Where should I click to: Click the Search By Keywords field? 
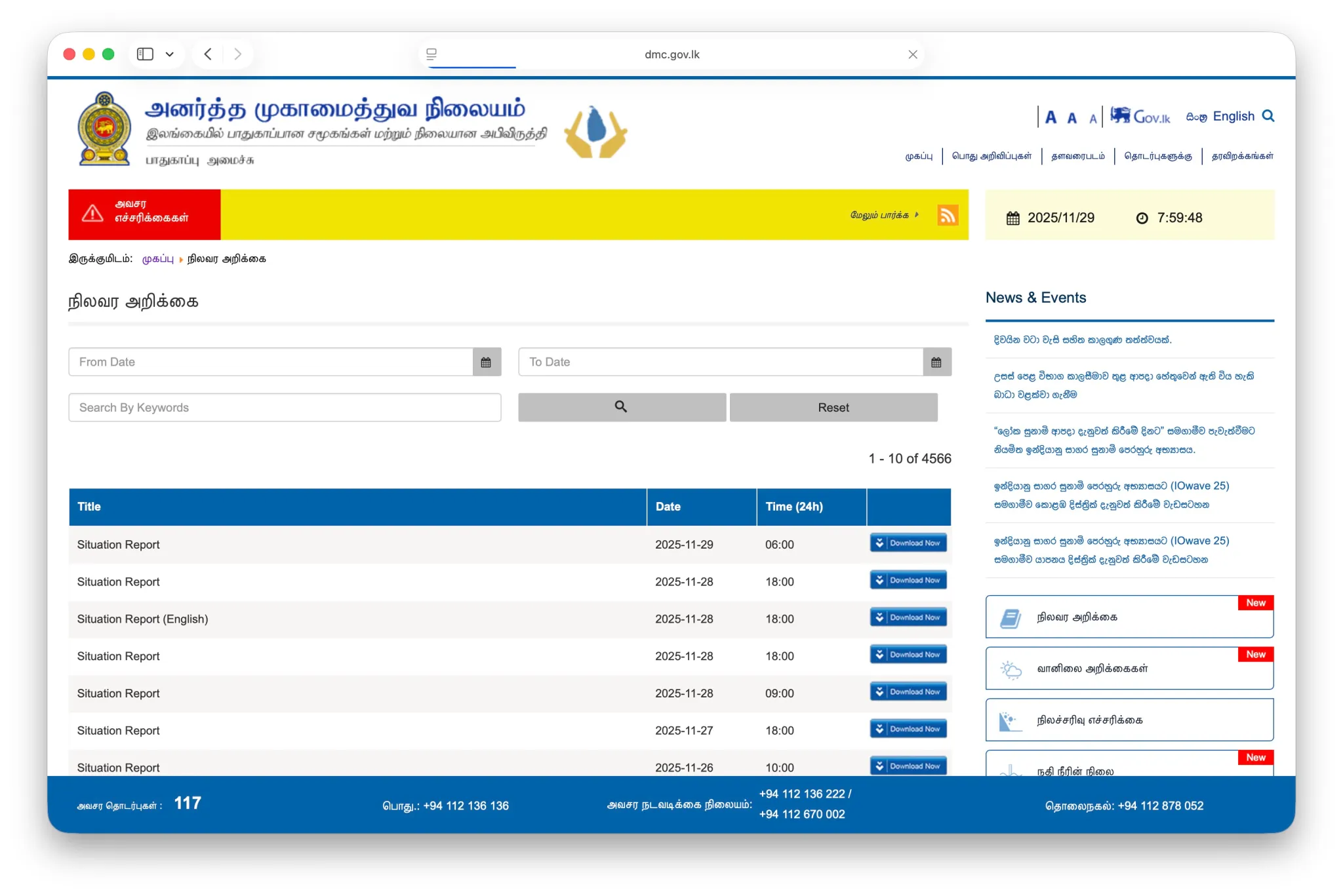pos(285,407)
